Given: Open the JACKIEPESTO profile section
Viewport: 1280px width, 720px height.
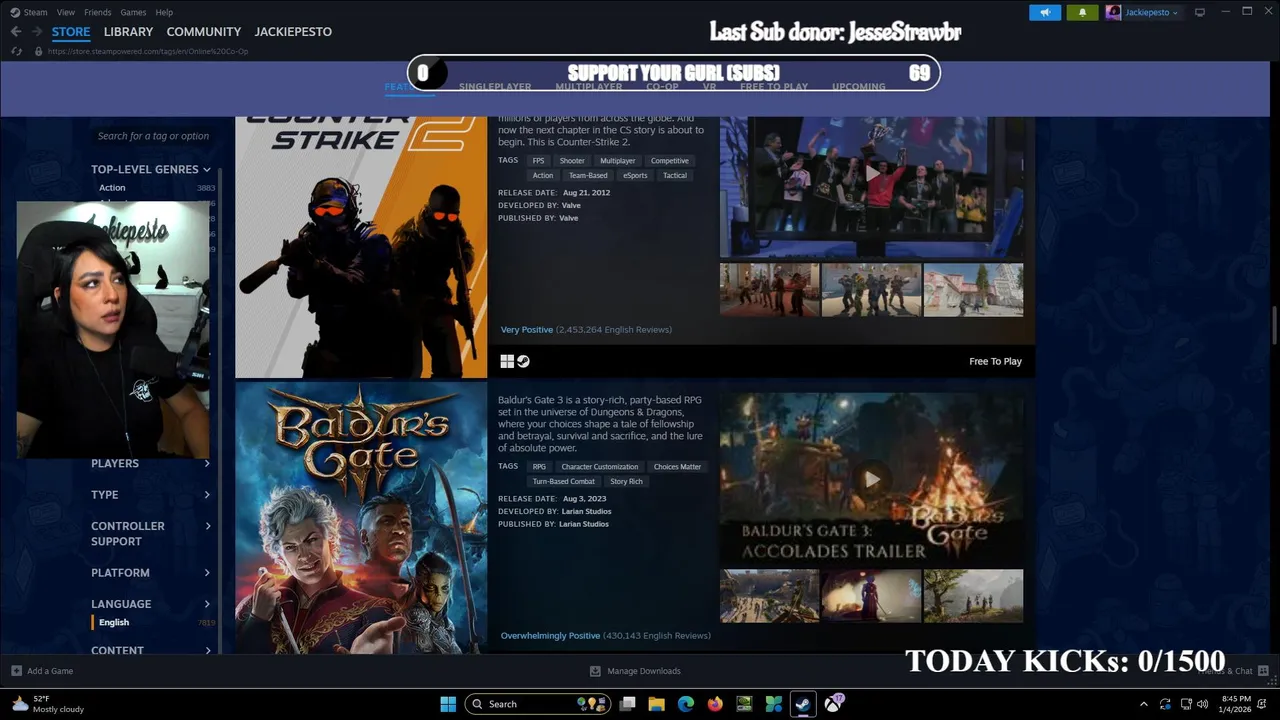Looking at the screenshot, I should pos(293,32).
